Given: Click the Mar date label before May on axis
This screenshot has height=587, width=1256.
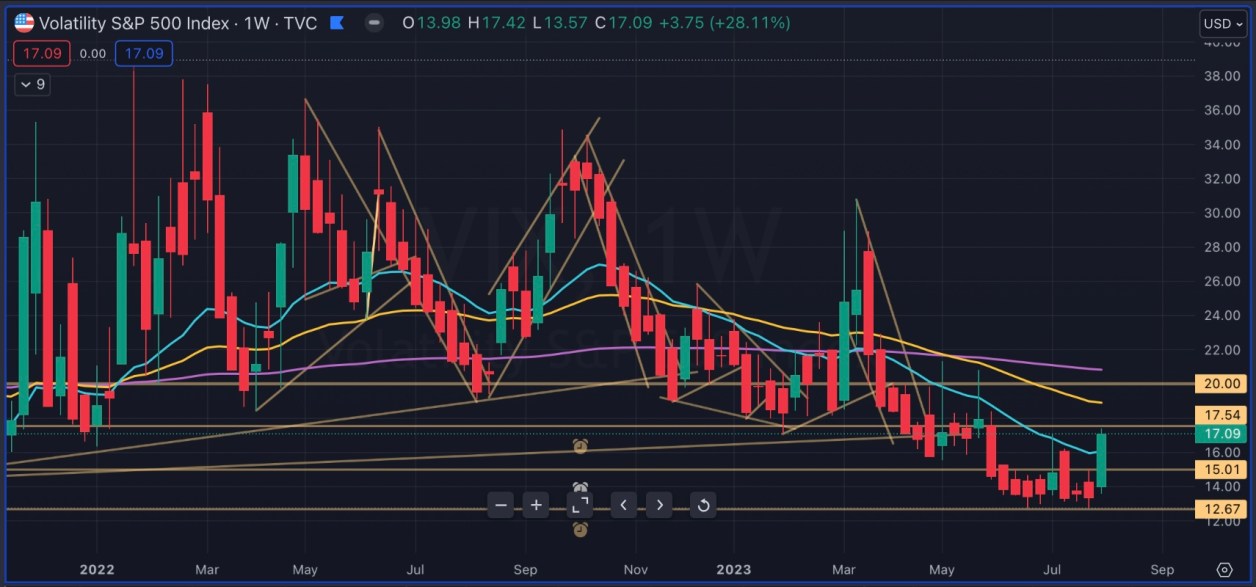Looking at the screenshot, I should [207, 570].
